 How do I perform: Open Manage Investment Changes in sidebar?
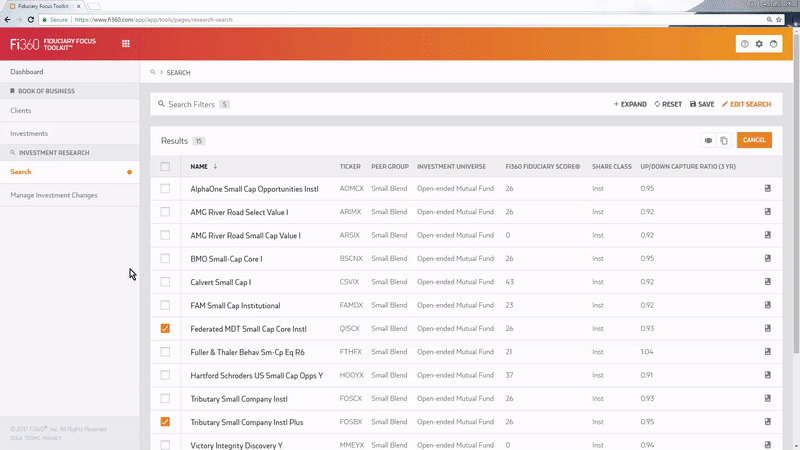(x=54, y=195)
